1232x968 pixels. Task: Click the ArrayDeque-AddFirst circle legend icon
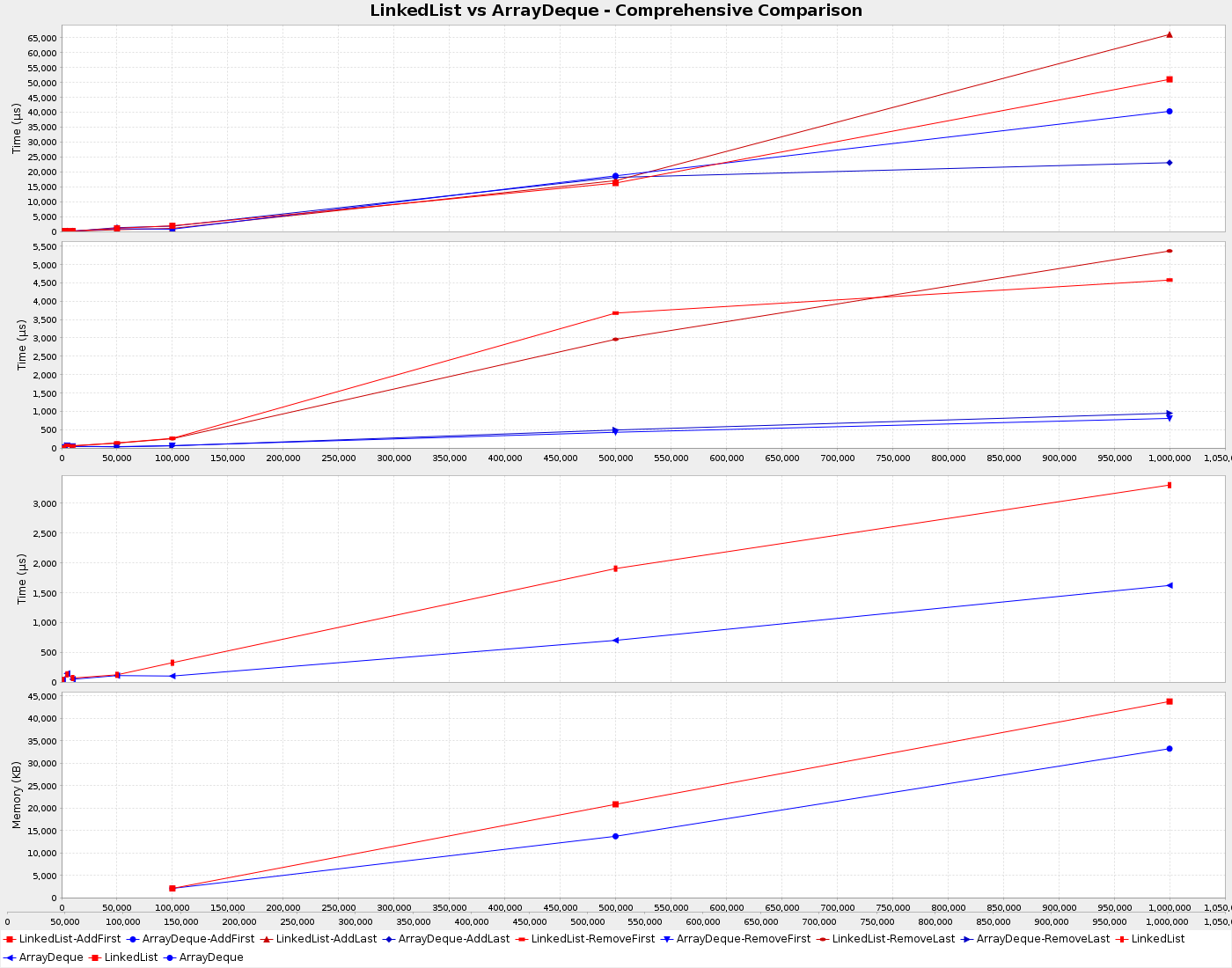point(133,939)
